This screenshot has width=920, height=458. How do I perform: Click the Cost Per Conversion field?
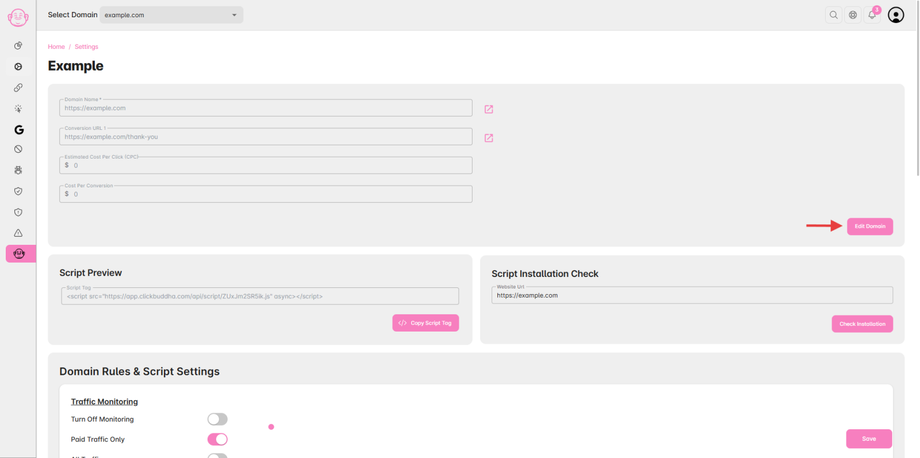(266, 194)
